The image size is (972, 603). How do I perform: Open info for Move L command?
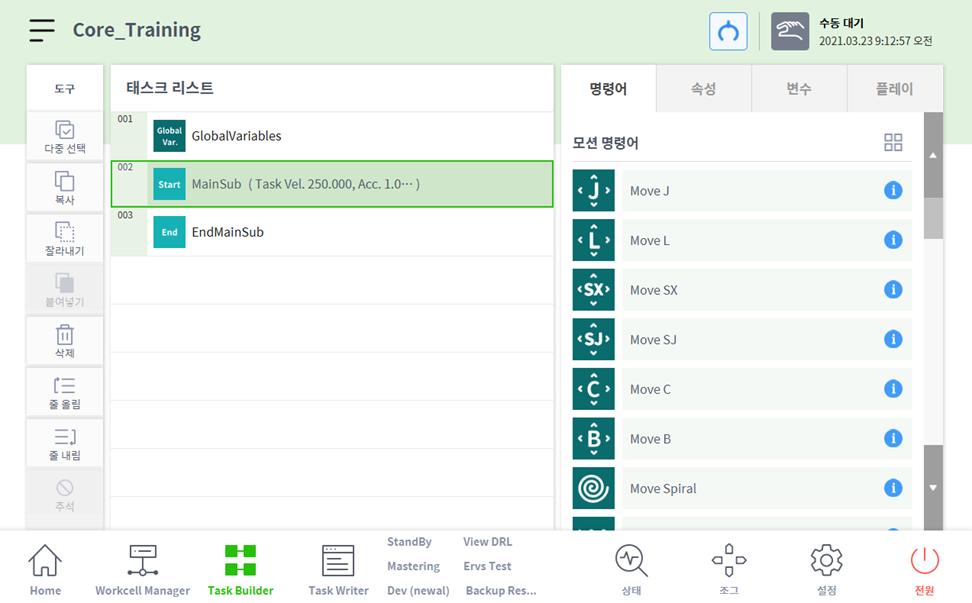tap(893, 240)
